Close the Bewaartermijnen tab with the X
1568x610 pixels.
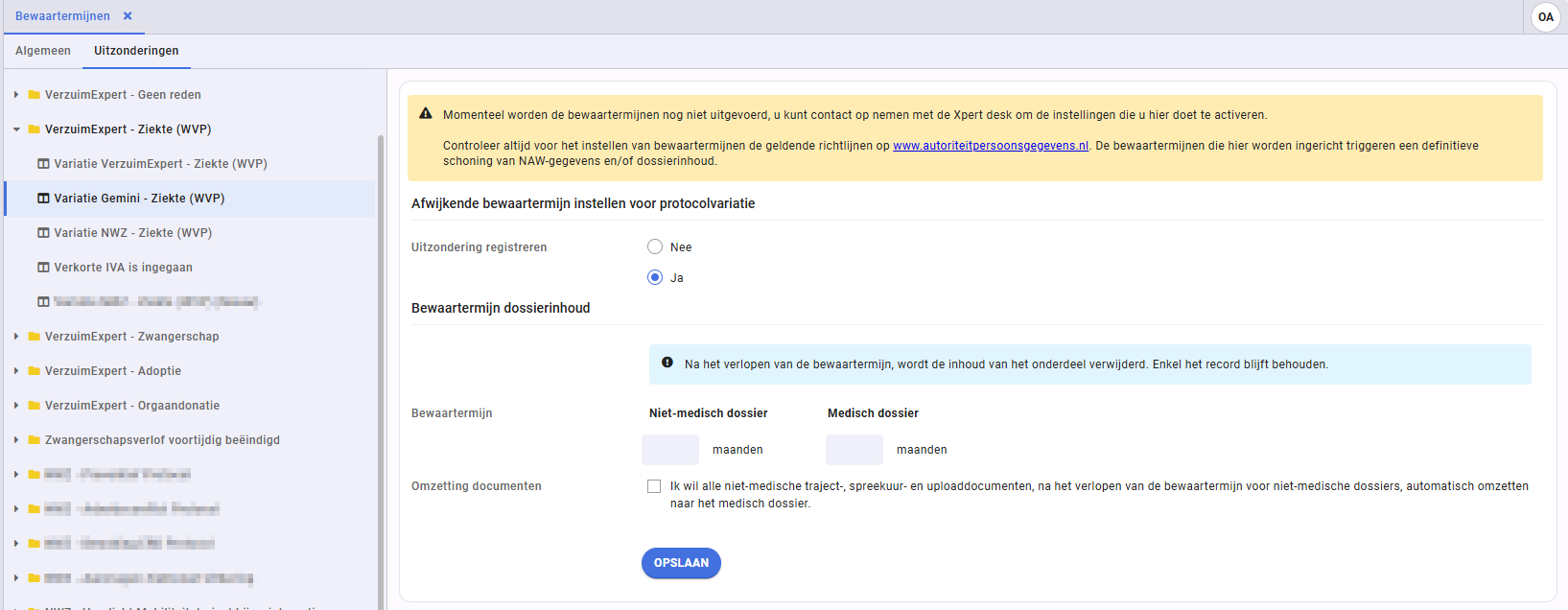tap(128, 16)
